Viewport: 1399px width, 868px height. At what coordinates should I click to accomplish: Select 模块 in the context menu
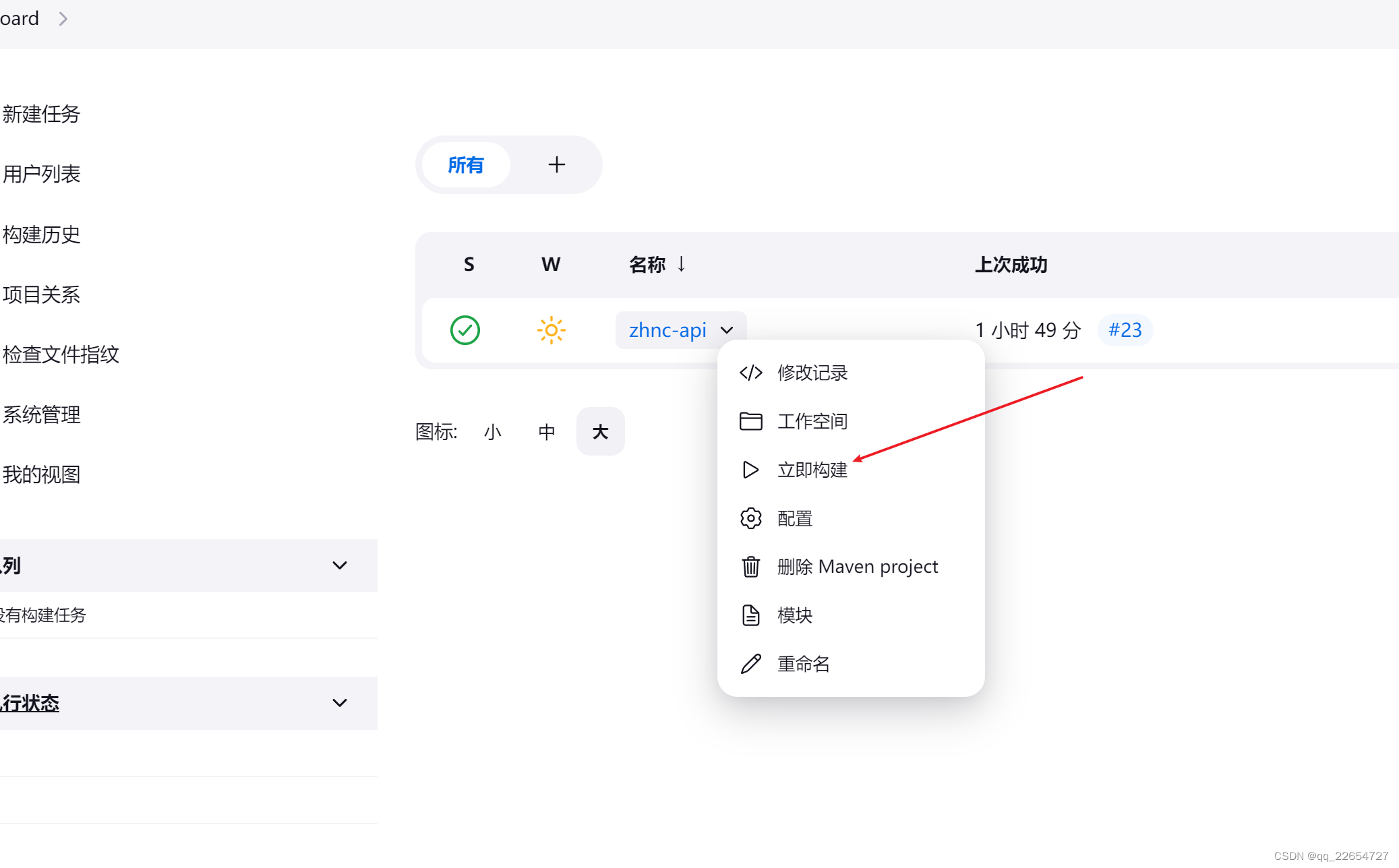coord(851,615)
